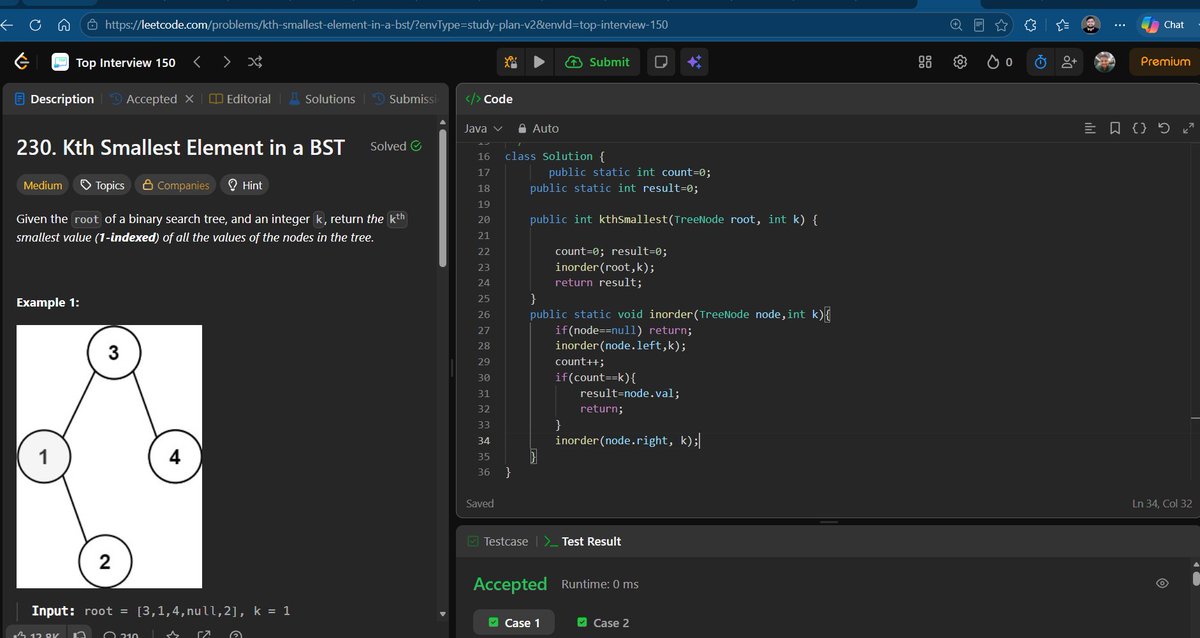Open LeetCode settings gear
Image resolution: width=1200 pixels, height=638 pixels.
pyautogui.click(x=960, y=62)
